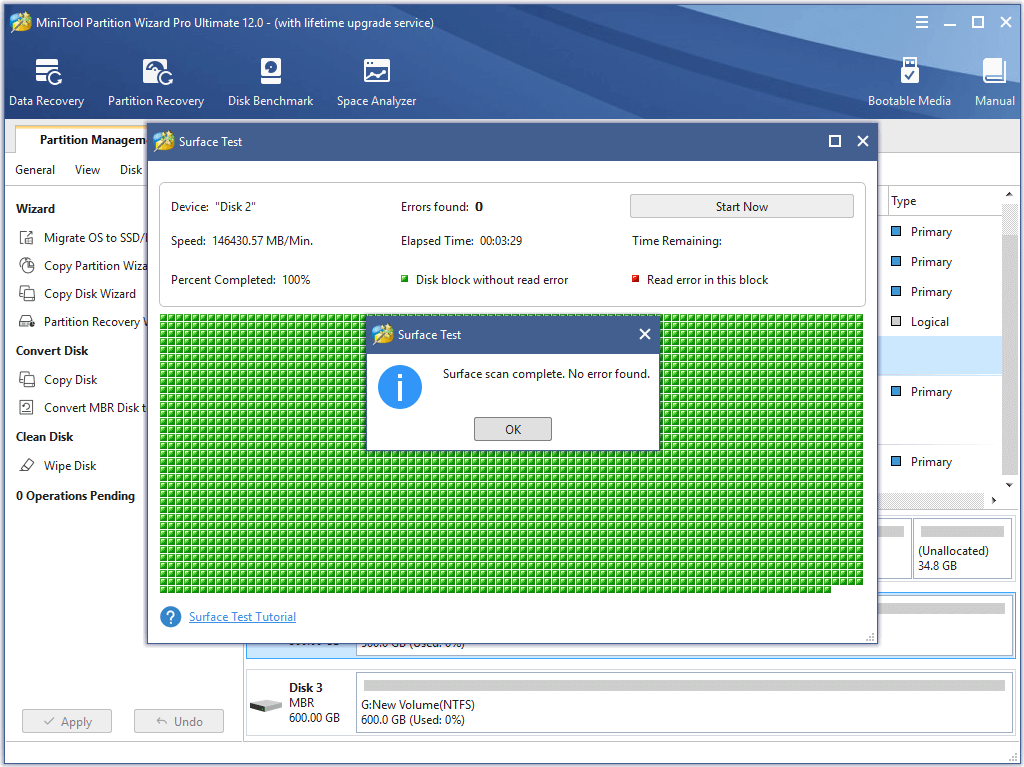Open the Bootable Media creator
The image size is (1024, 767).
pyautogui.click(x=910, y=80)
